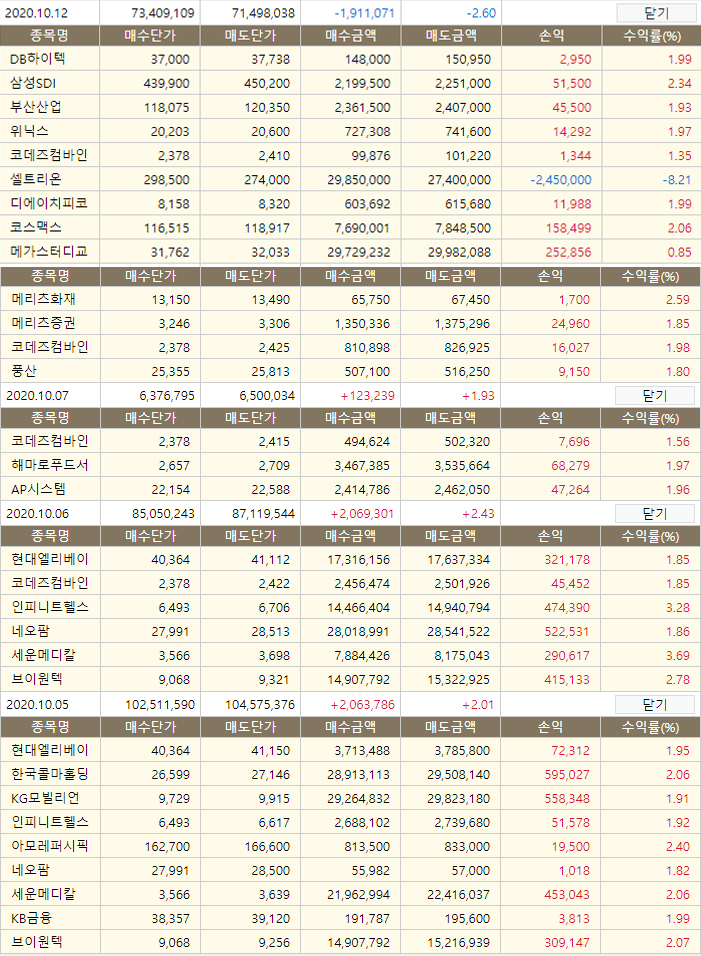Viewport: 701px width, 956px height.
Task: Select the 2.40 return rate for 아모레퍼시픽
Action: [678, 847]
